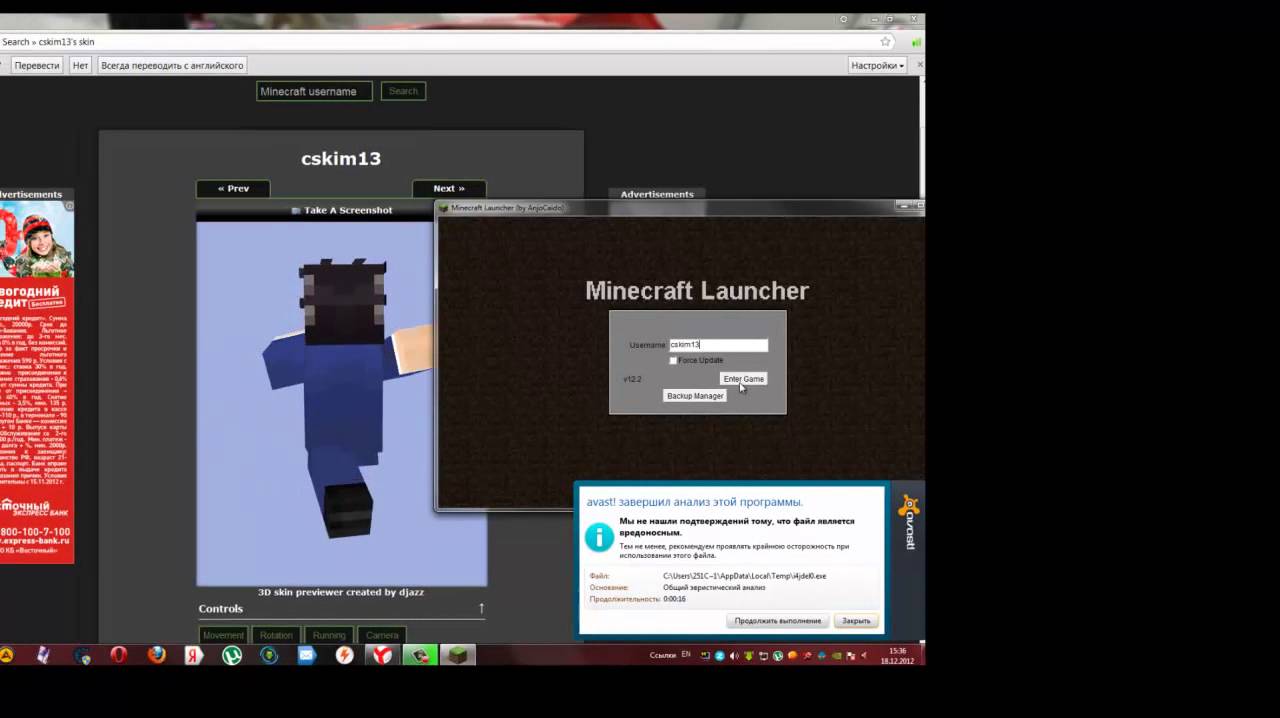1280x718 pixels.
Task: Click the avast! info icon in popup
Action: 599,537
